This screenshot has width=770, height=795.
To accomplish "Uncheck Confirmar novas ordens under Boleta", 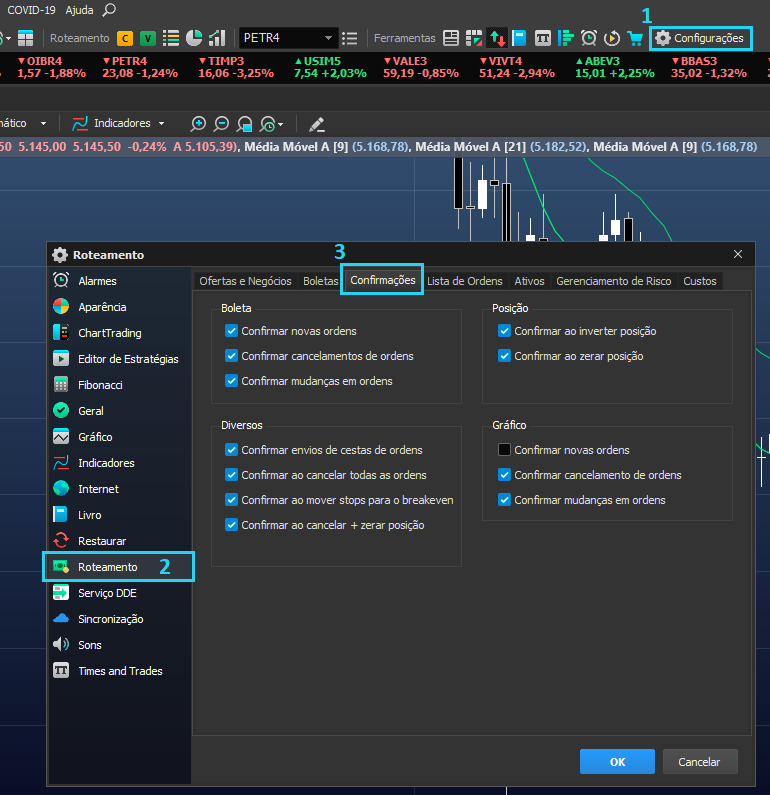I will [x=232, y=331].
